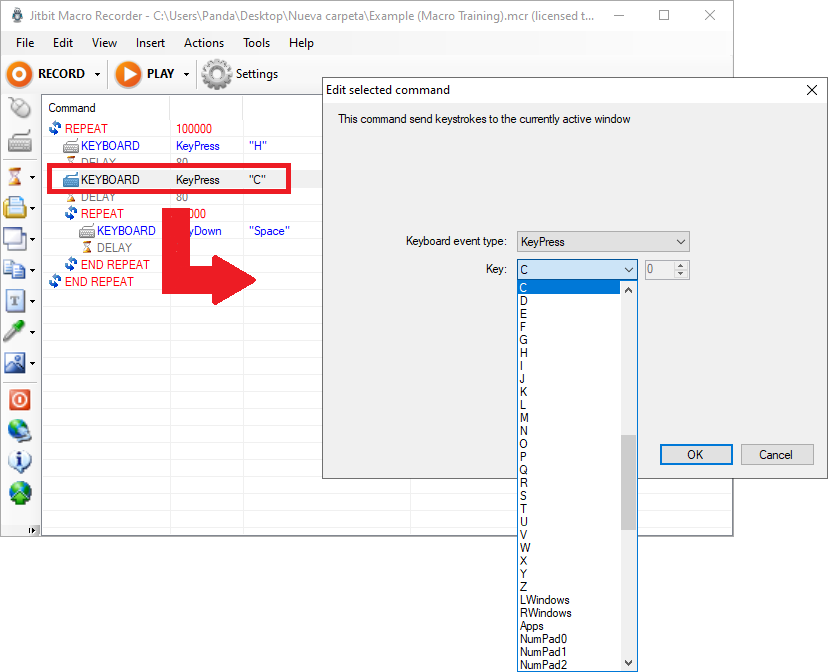Choose M in key list

(569, 418)
